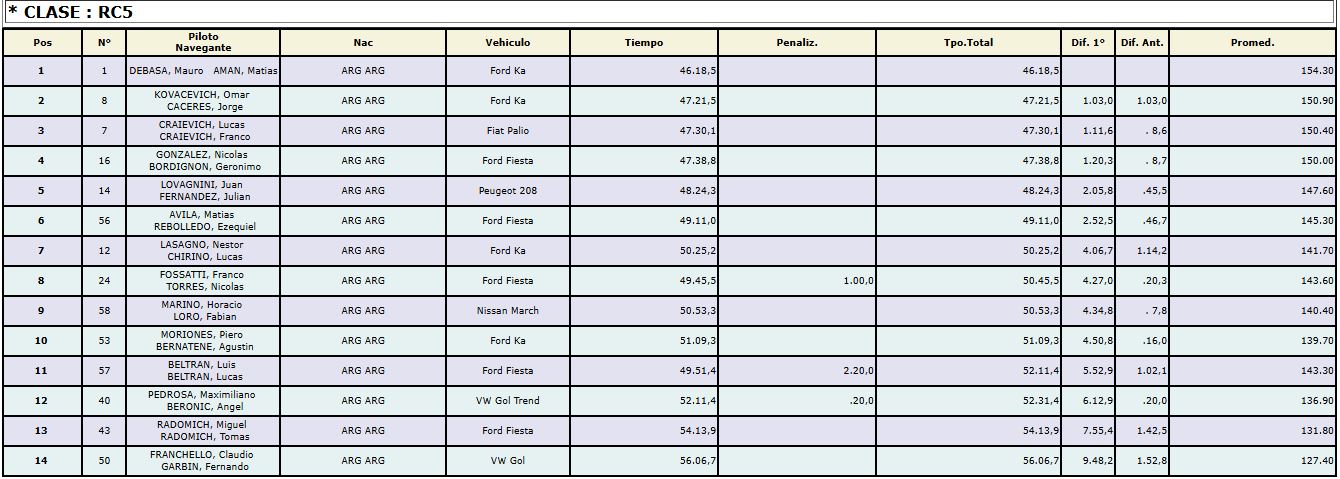The width and height of the screenshot is (1340, 479).
Task: Click the Promed. column header
Action: [x=1252, y=43]
